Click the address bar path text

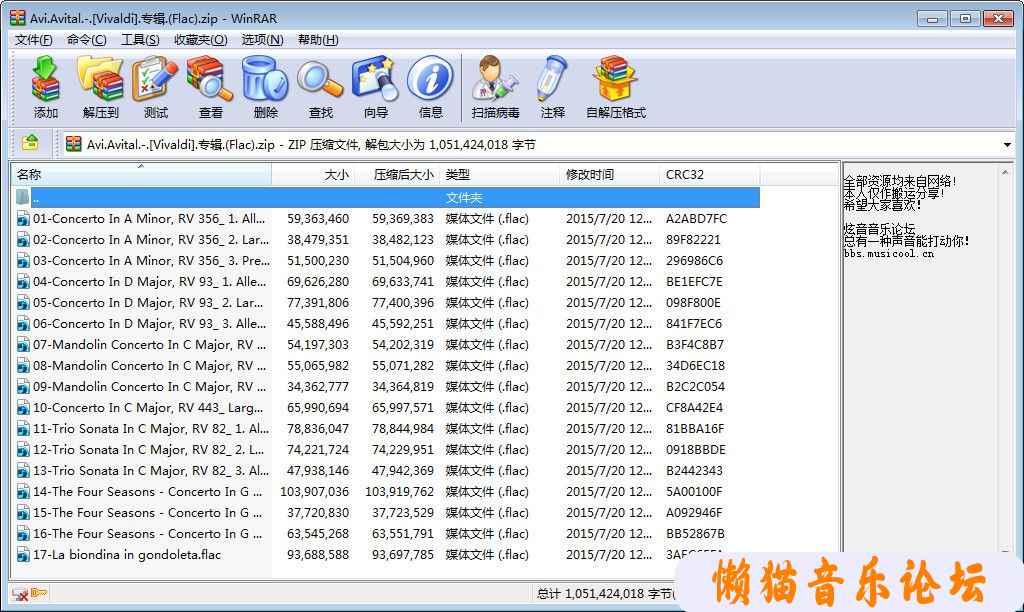pos(311,144)
